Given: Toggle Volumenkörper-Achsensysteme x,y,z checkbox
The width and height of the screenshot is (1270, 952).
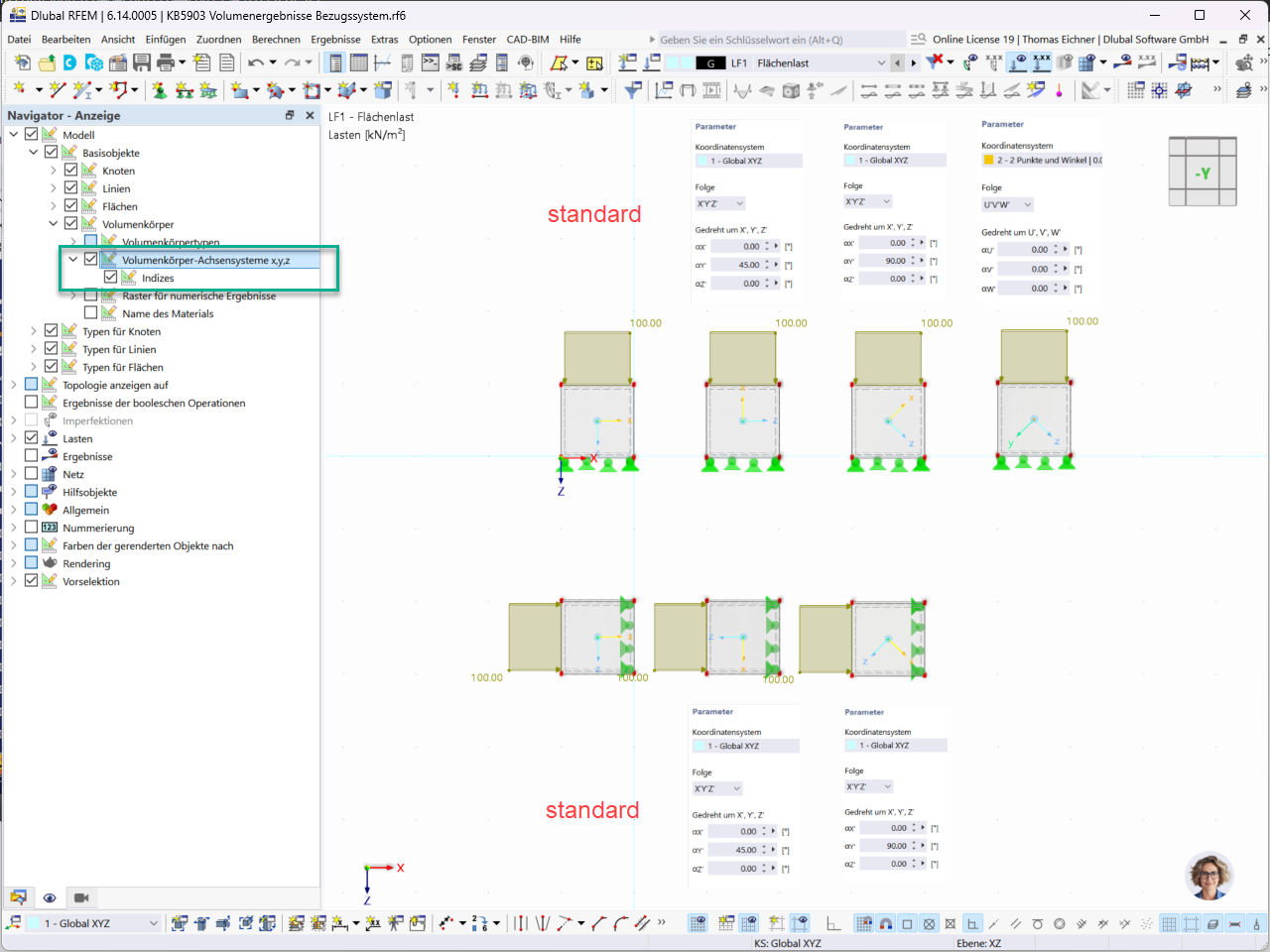Looking at the screenshot, I should (x=90, y=259).
